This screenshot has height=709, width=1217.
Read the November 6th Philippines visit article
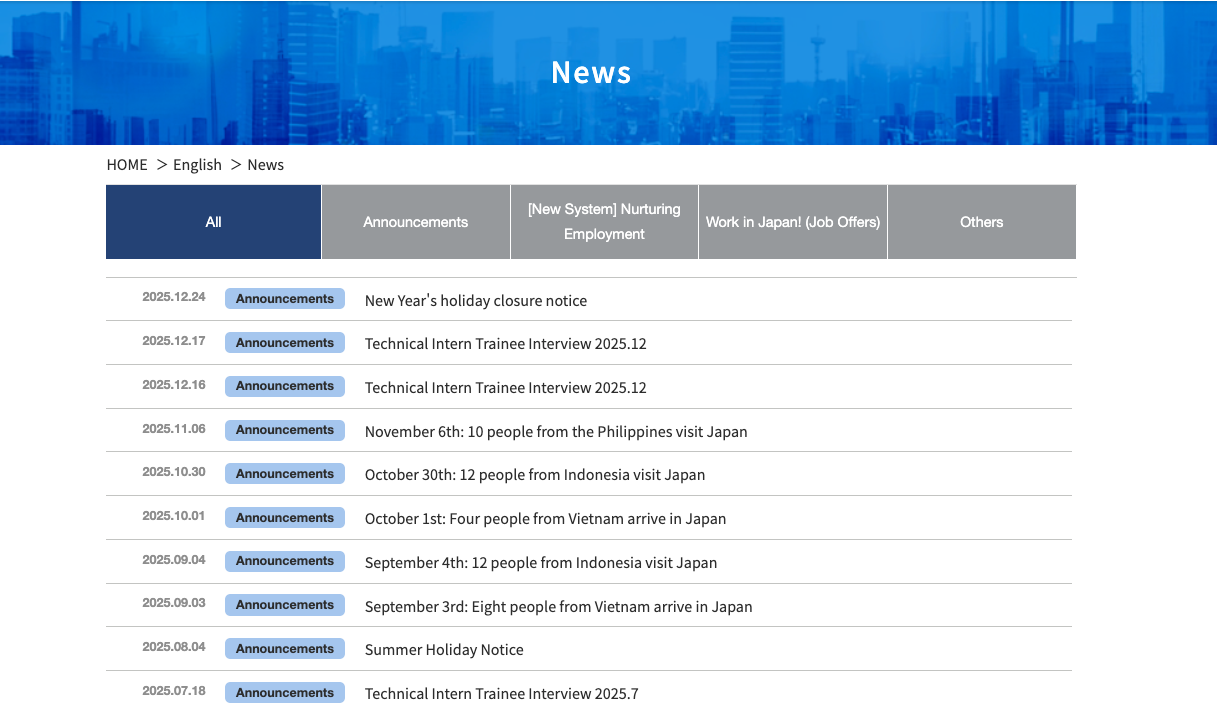(x=556, y=432)
